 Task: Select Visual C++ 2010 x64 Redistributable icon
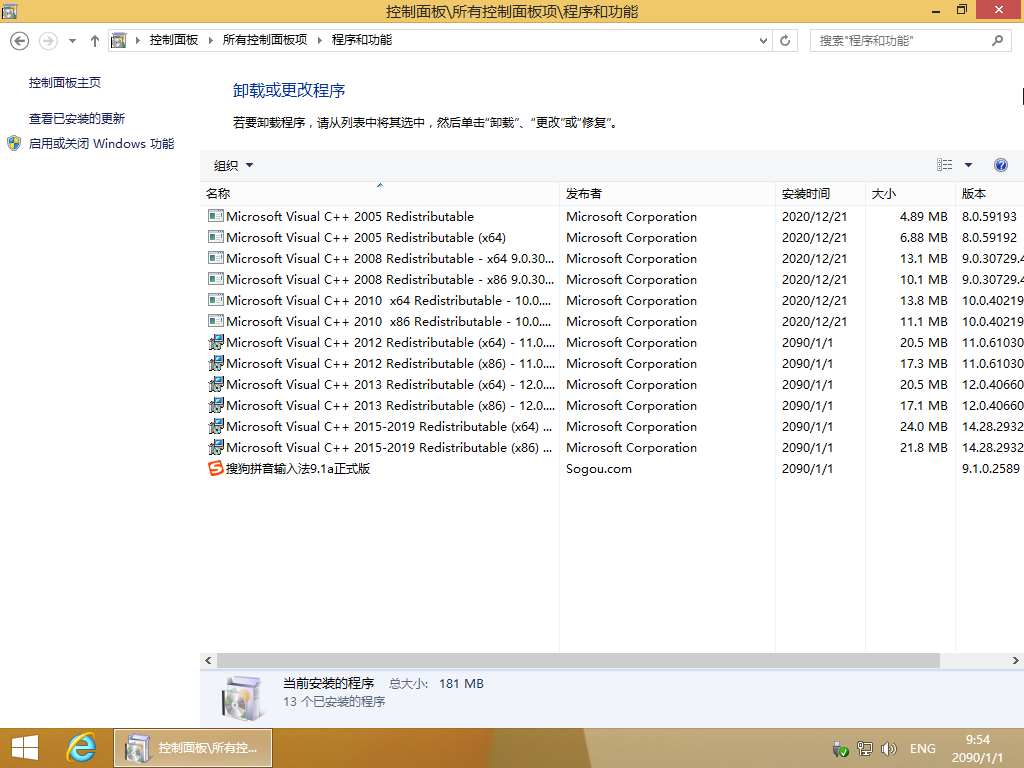(216, 300)
